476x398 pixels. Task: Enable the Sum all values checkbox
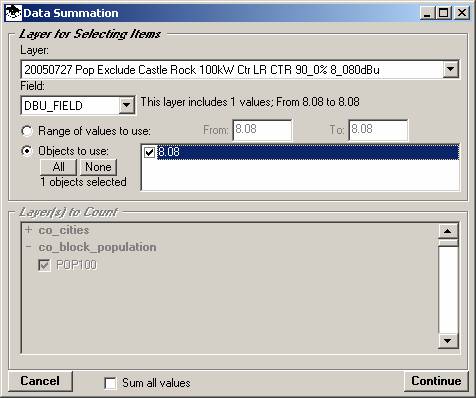(x=110, y=383)
